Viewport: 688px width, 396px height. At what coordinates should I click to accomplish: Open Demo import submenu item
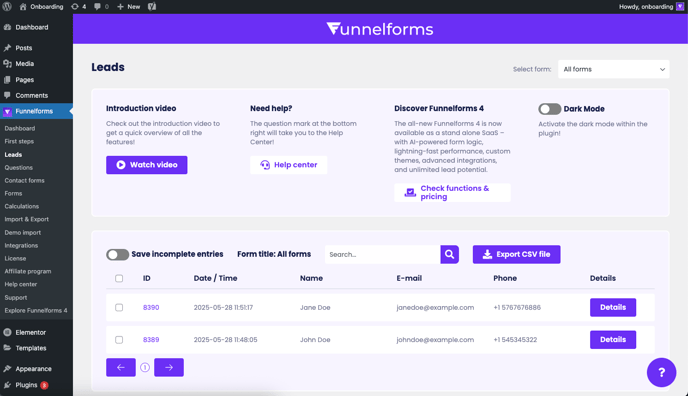coord(23,232)
